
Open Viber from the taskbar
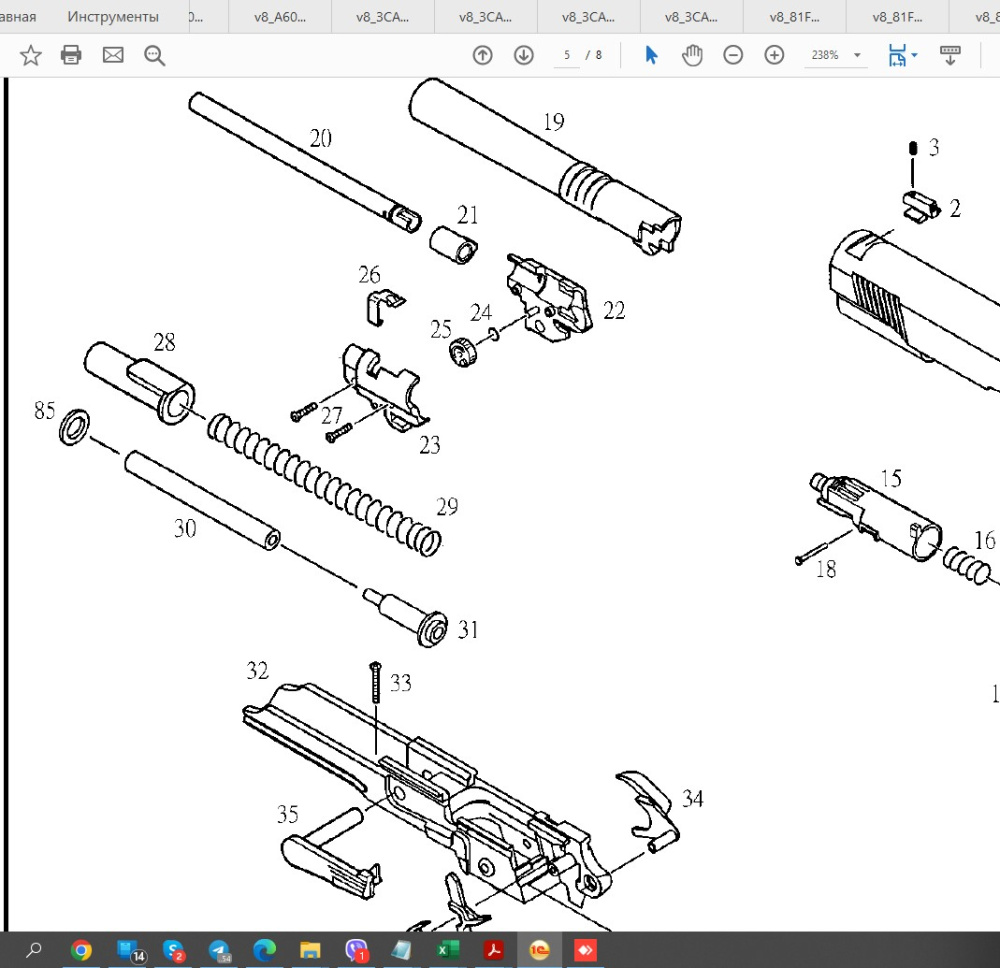point(357,951)
